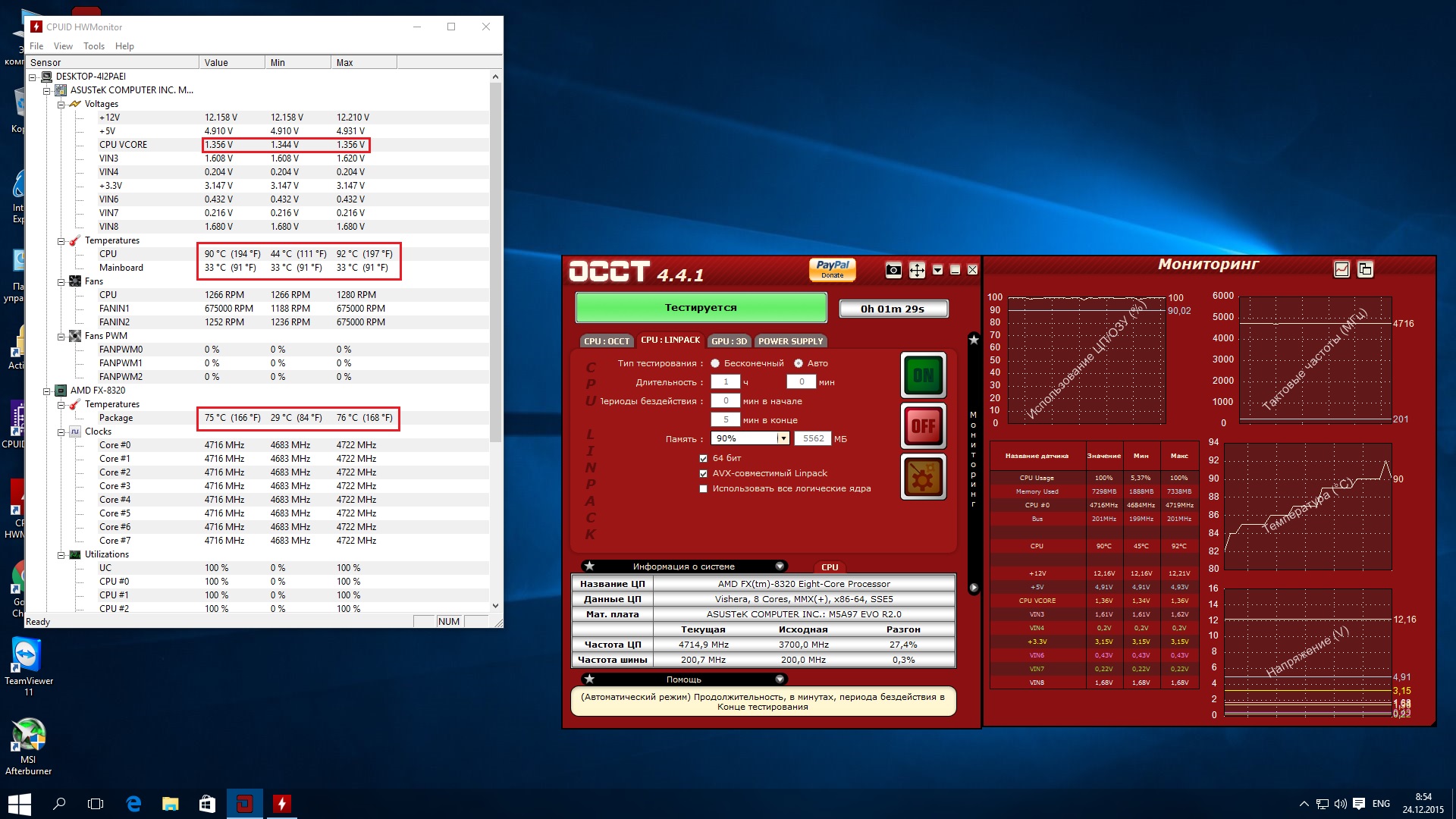Select the Бесконечный test type radio
Screen dimensions: 1456x819
coord(715,364)
